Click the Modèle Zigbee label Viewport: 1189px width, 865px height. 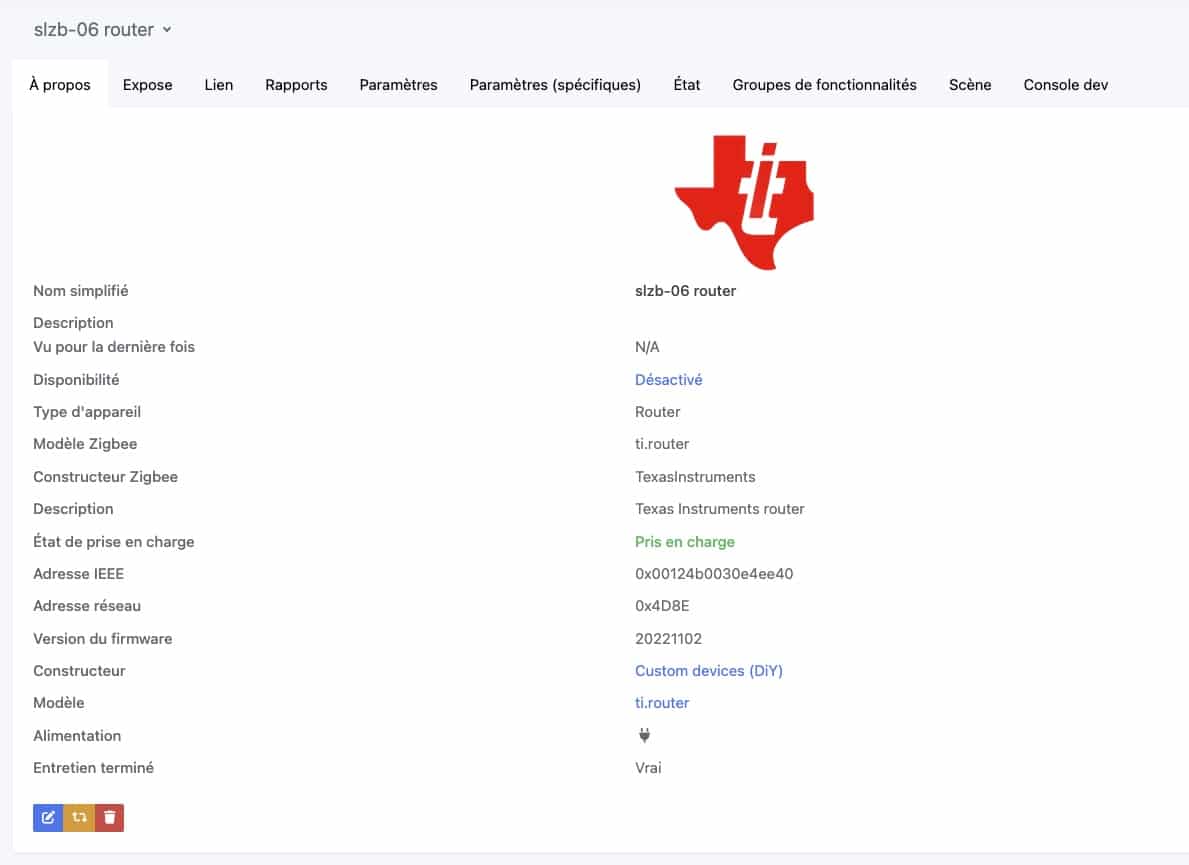coord(85,443)
